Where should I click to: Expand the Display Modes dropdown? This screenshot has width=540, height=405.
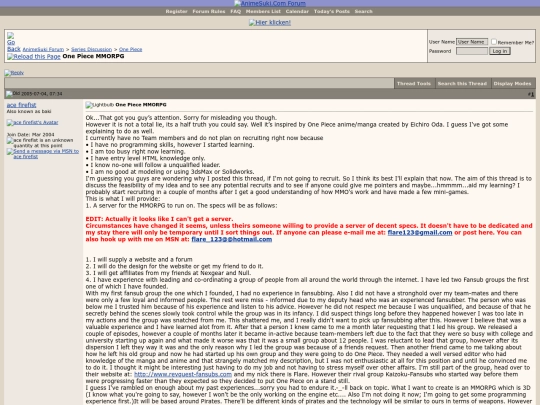coord(512,83)
